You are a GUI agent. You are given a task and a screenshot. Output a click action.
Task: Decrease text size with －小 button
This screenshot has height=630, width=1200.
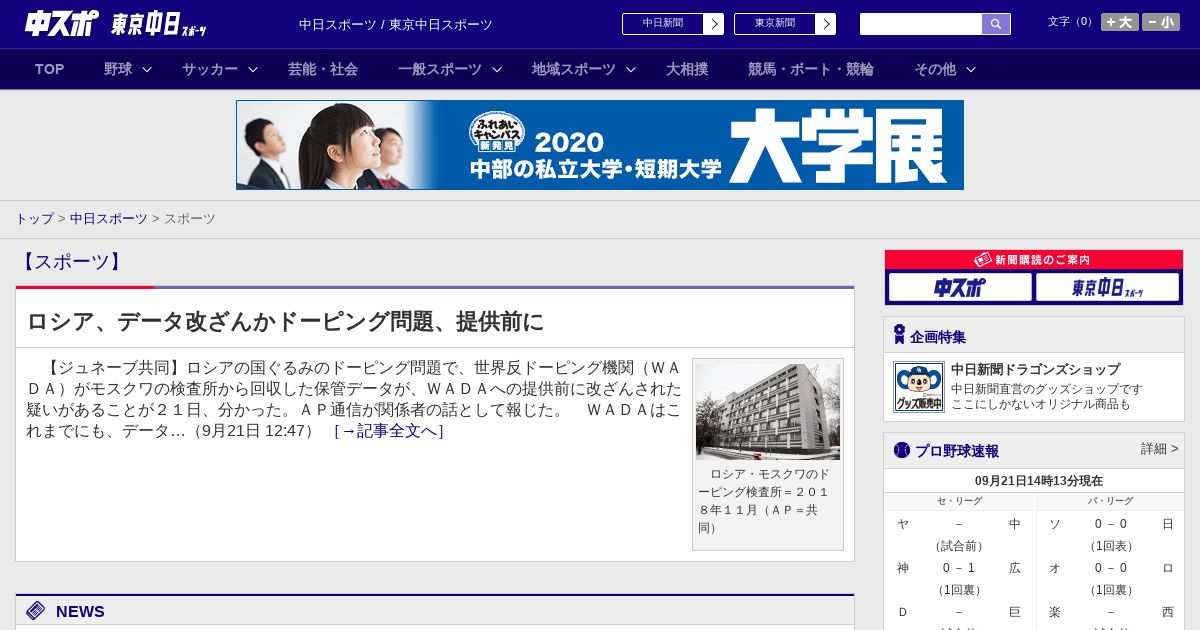pos(1161,22)
